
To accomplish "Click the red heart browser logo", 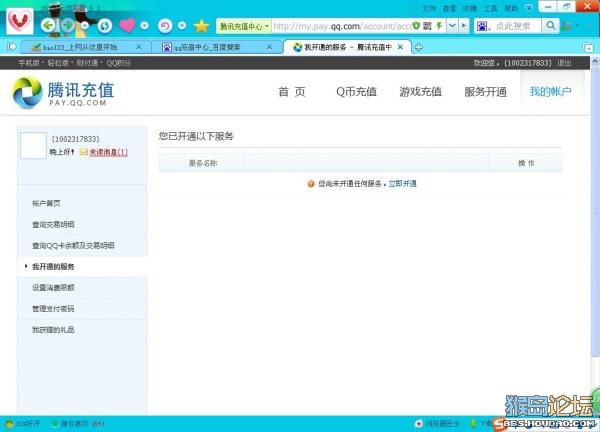I will tap(20, 21).
